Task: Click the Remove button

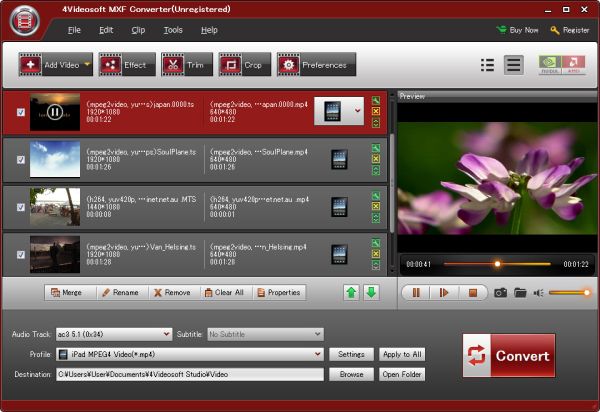Action: pos(174,293)
